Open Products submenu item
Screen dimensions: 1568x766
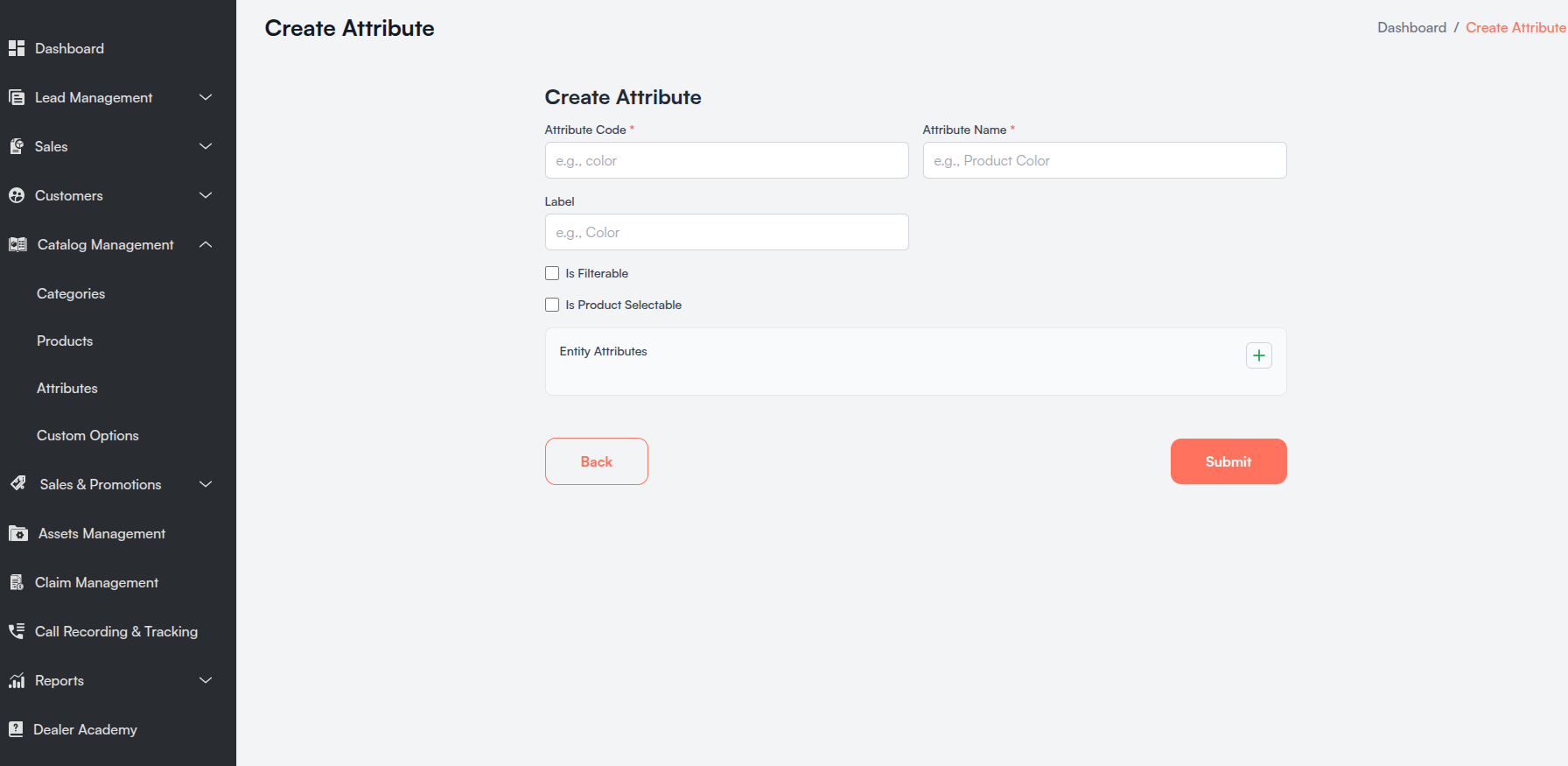point(65,341)
